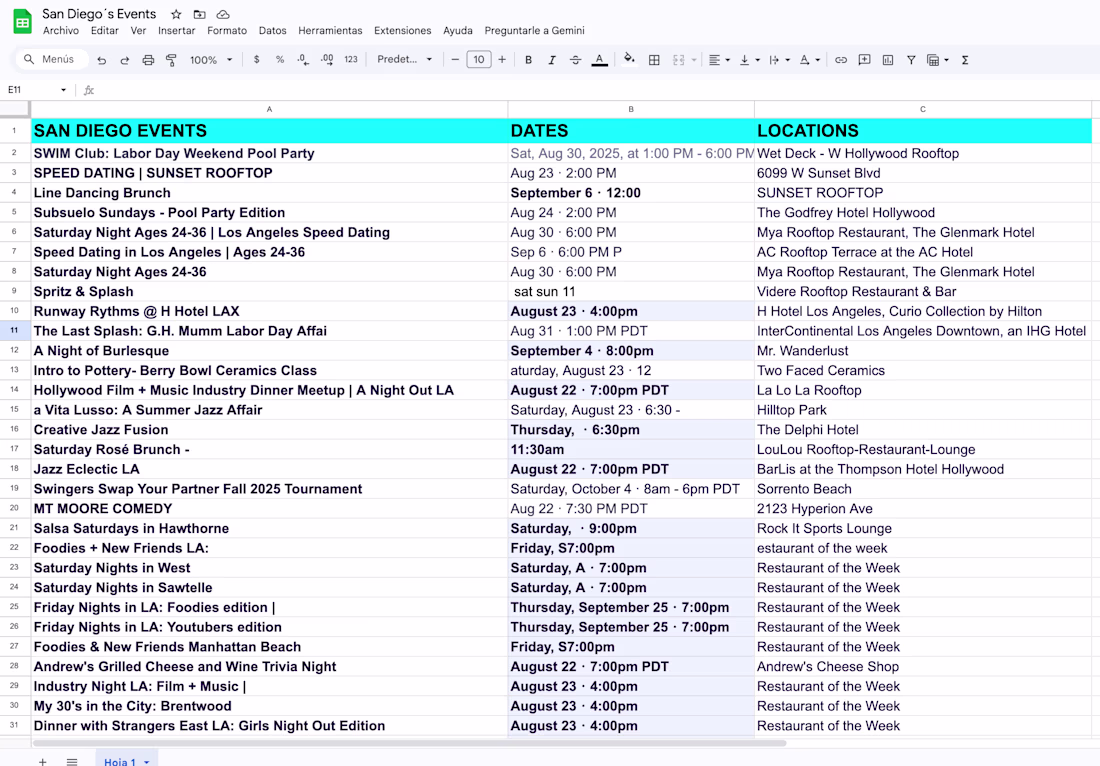Open the Archivo menu
The height and width of the screenshot is (766, 1100).
pos(61,31)
